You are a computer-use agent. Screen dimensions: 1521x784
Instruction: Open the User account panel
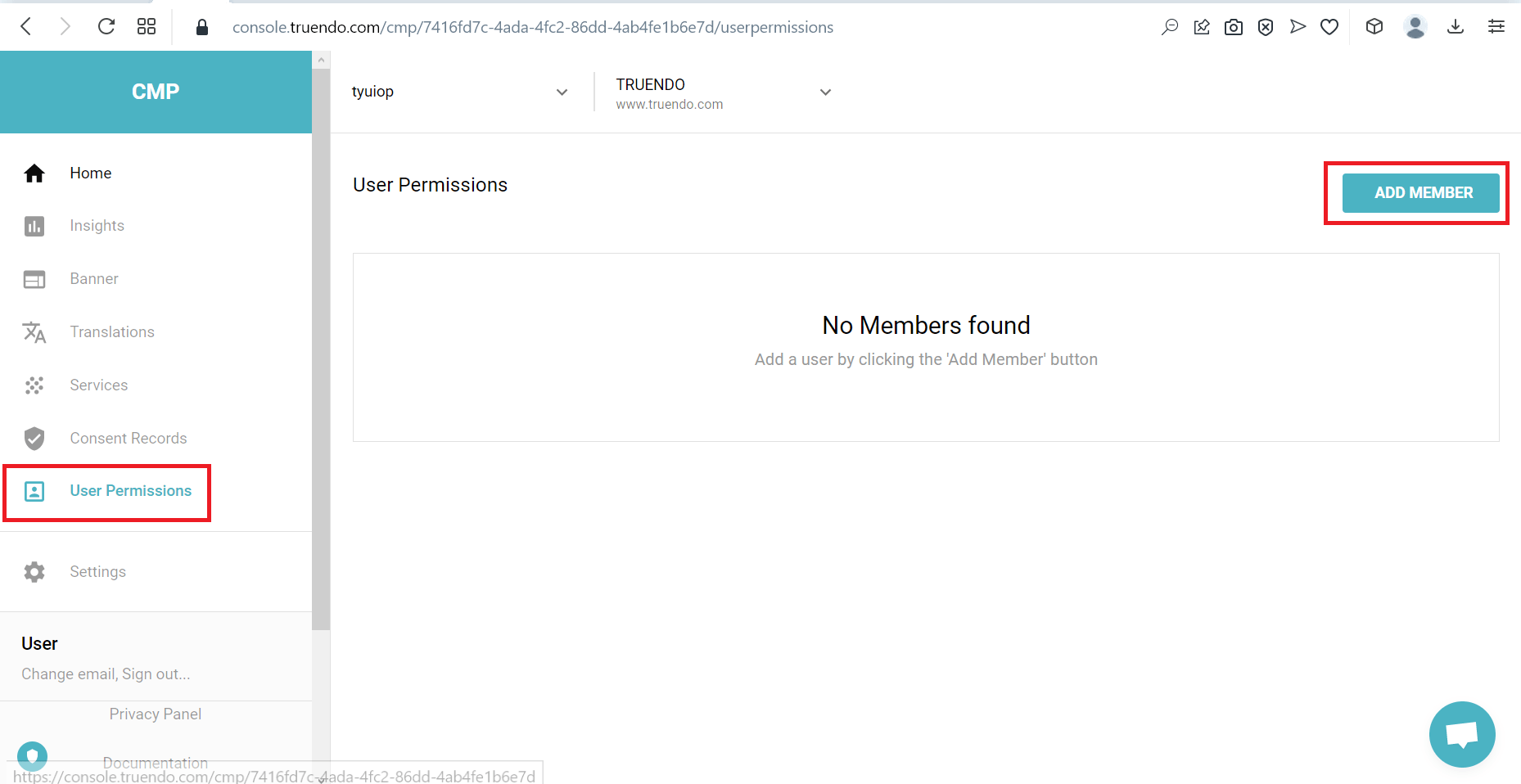[156, 657]
